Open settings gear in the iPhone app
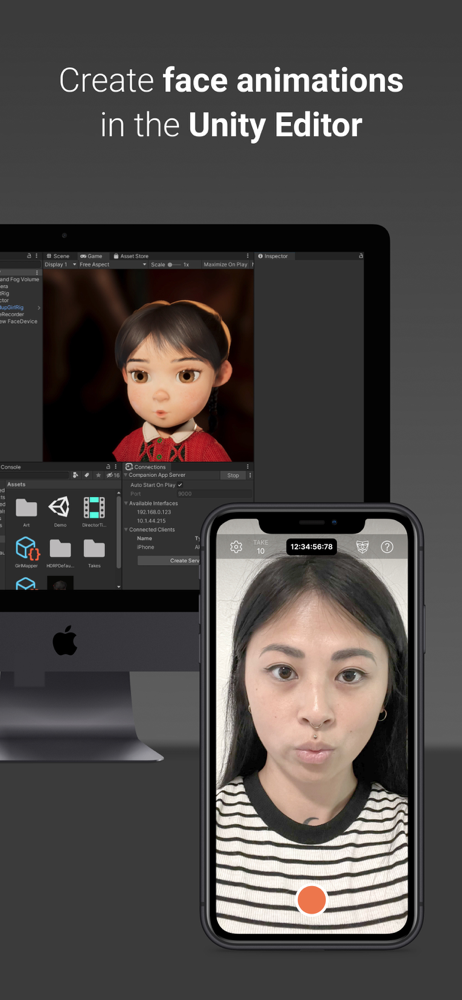This screenshot has width=462, height=1000. click(236, 547)
